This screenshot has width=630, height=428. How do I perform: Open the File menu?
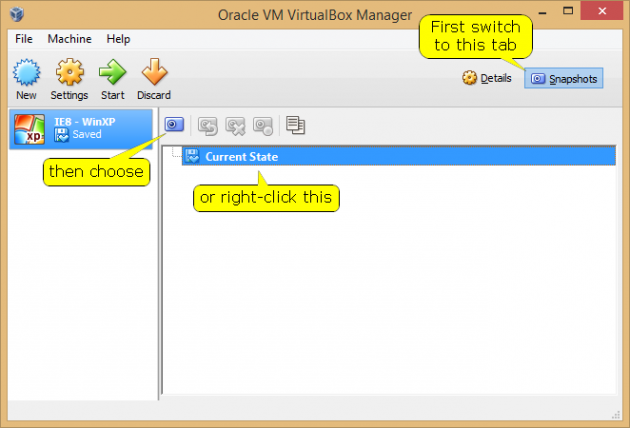pyautogui.click(x=24, y=39)
